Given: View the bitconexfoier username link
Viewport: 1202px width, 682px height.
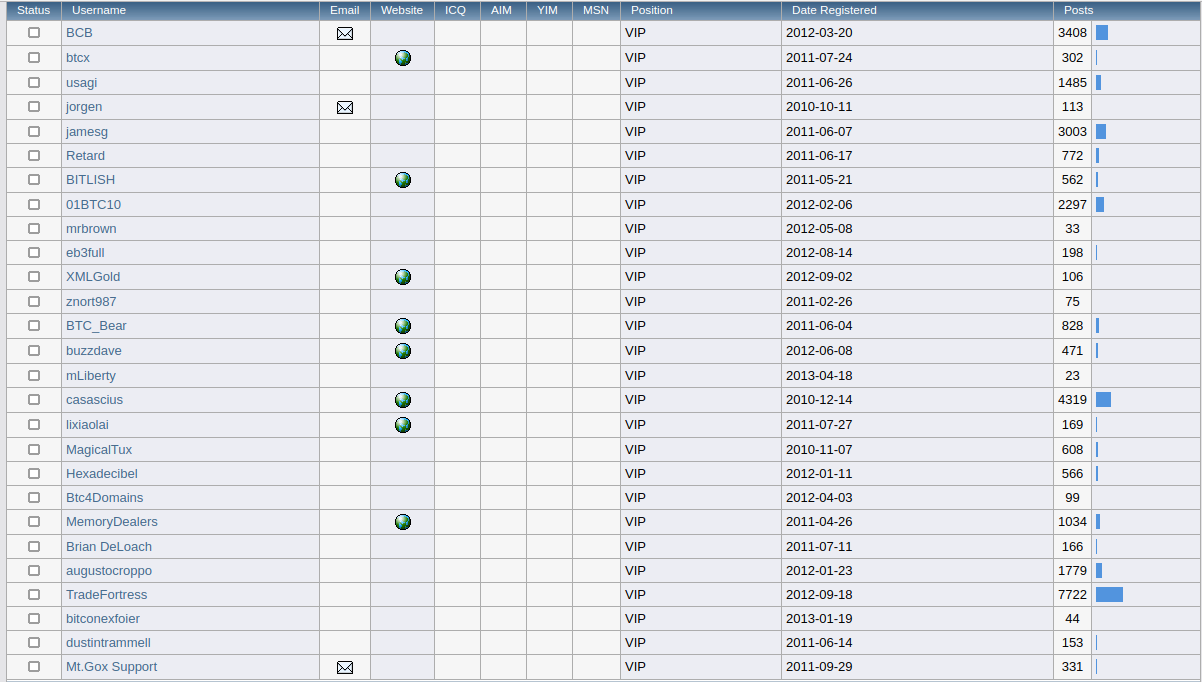Looking at the screenshot, I should (103, 619).
